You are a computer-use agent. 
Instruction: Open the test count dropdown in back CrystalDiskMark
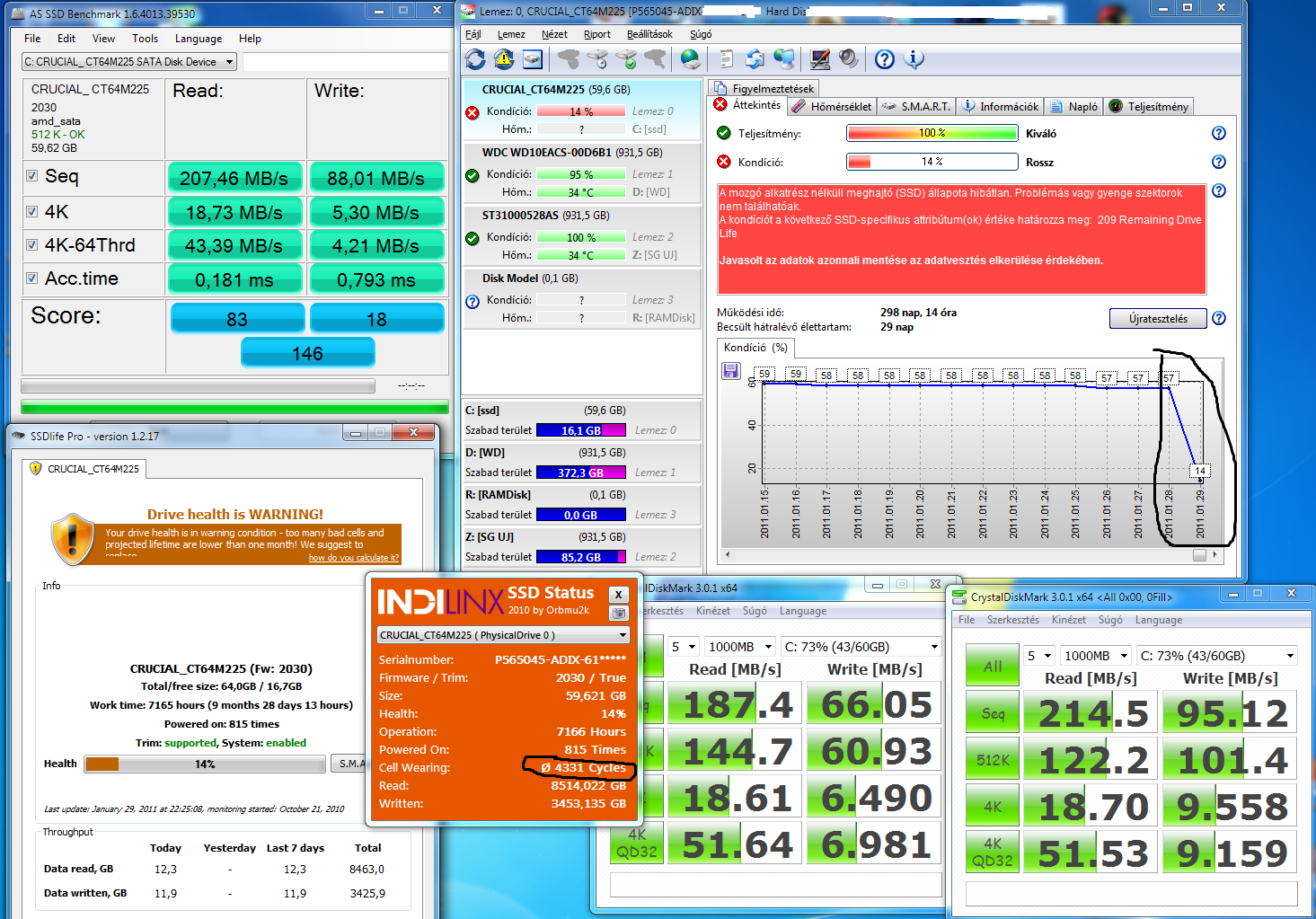coord(684,647)
